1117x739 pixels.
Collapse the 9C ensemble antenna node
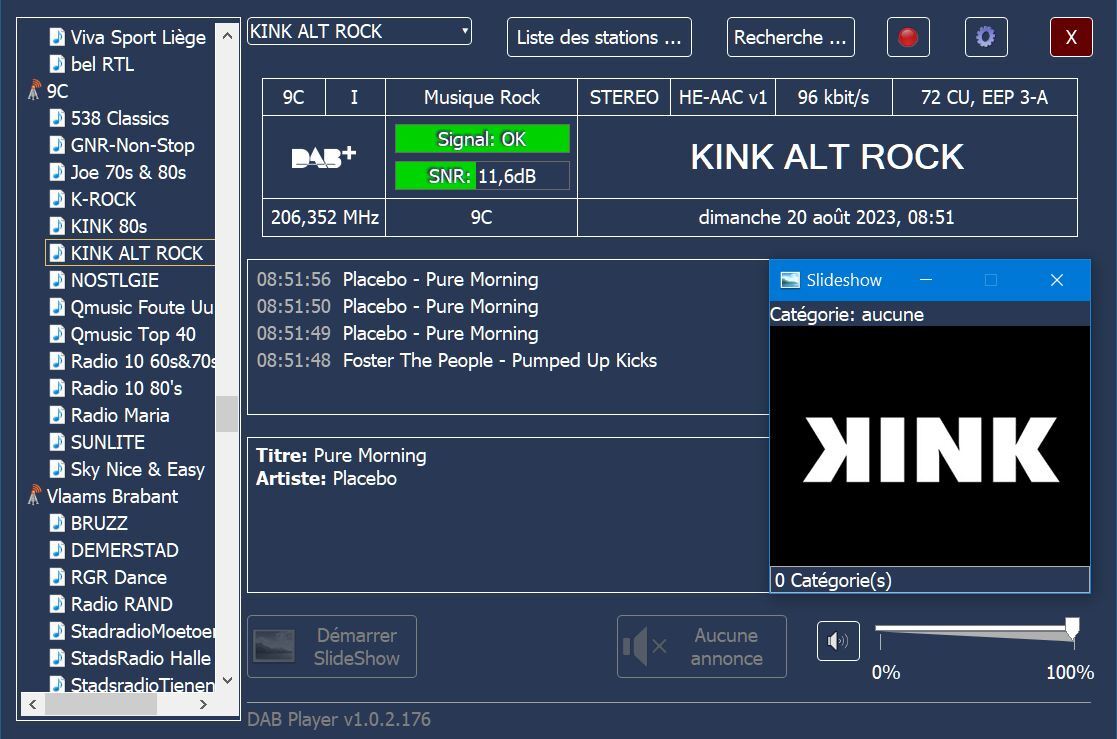(x=34, y=91)
